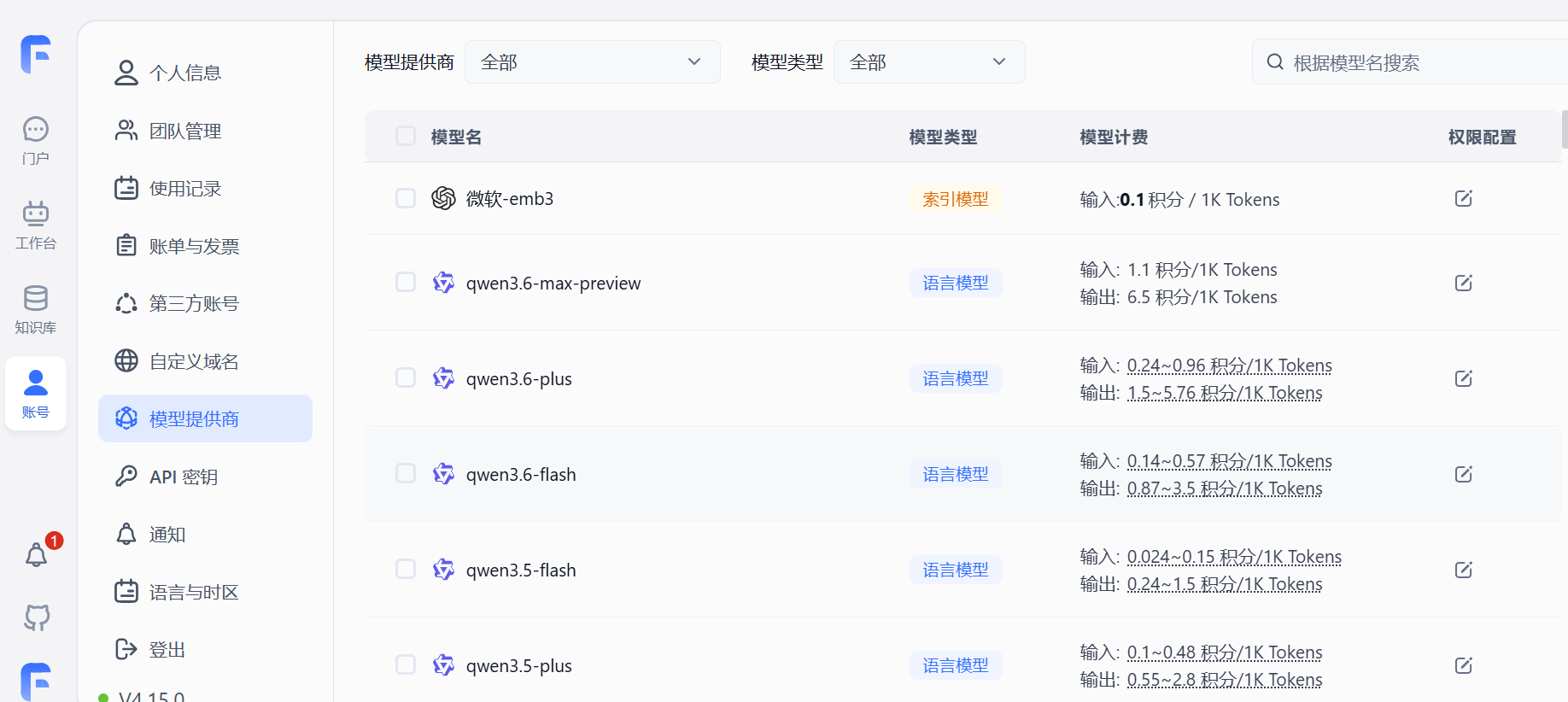The width and height of the screenshot is (1568, 702).
Task: Click the 语言模型 tag for qwen3.5-flash
Action: (x=956, y=570)
